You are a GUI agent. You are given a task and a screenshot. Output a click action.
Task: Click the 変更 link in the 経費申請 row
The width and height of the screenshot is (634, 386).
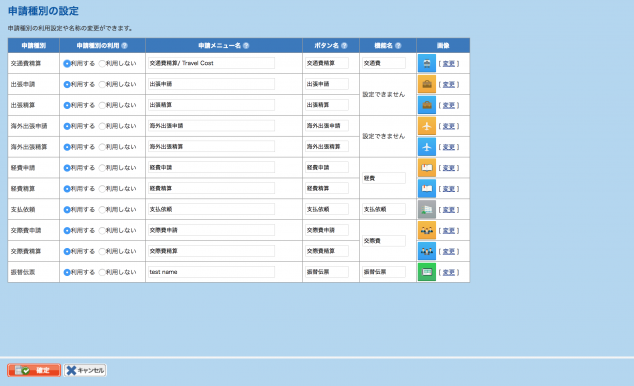click(448, 168)
